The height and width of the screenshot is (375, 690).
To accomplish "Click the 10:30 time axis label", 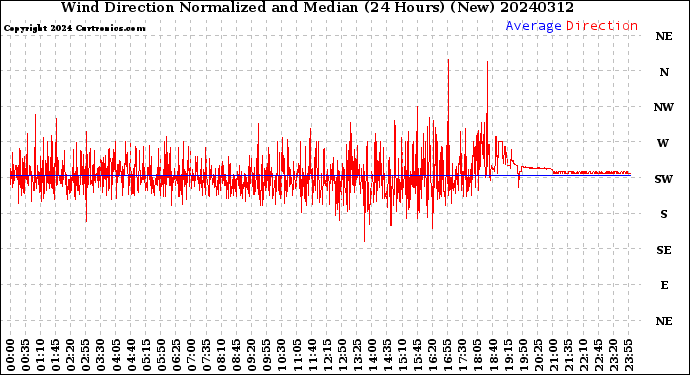I will [x=282, y=355].
